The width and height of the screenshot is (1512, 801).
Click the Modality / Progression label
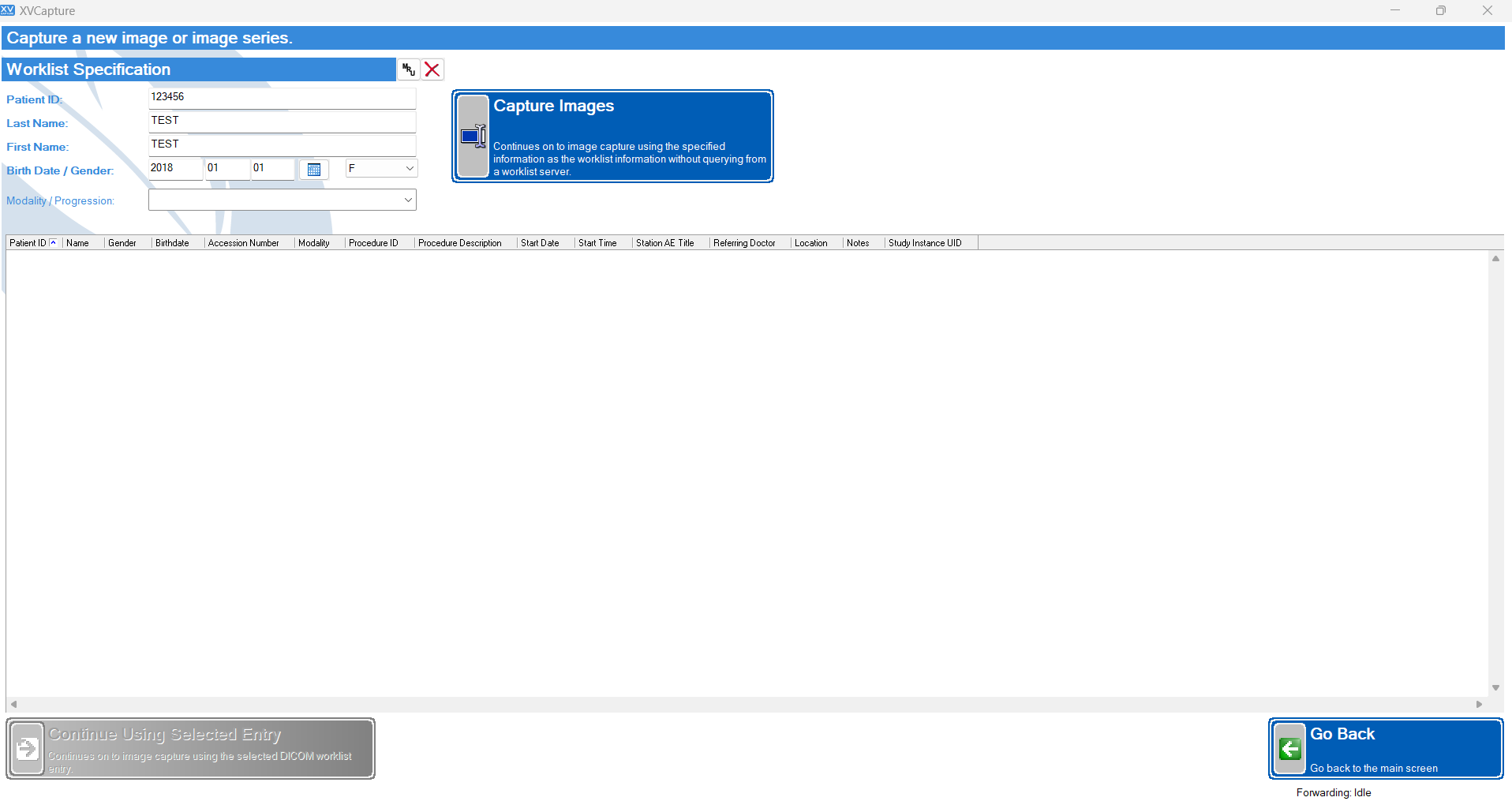click(x=60, y=200)
